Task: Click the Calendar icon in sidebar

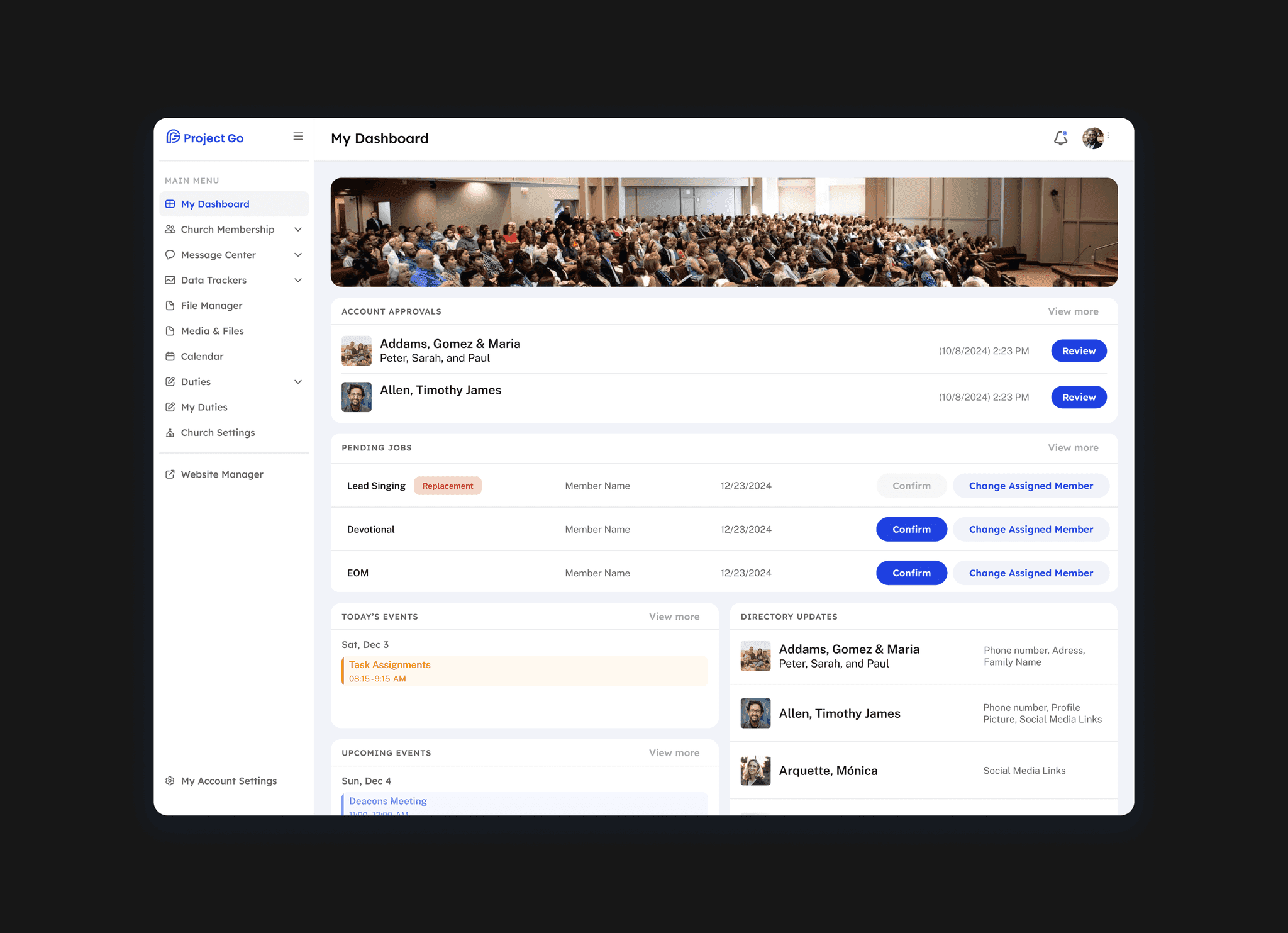Action: pyautogui.click(x=170, y=356)
